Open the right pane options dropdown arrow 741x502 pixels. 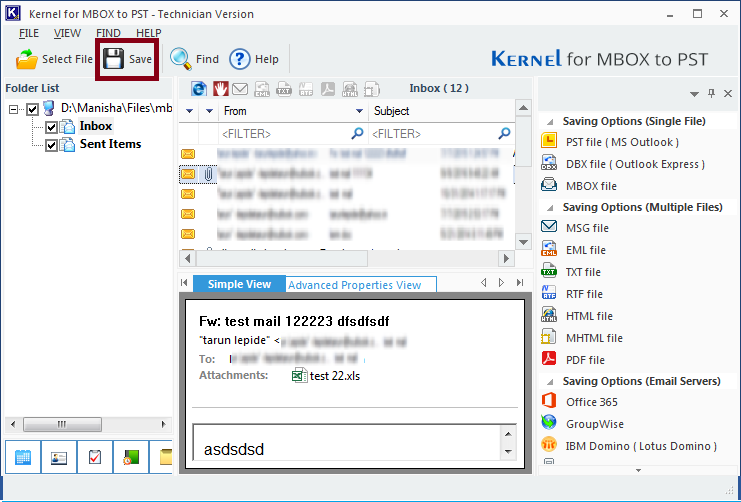coord(695,94)
